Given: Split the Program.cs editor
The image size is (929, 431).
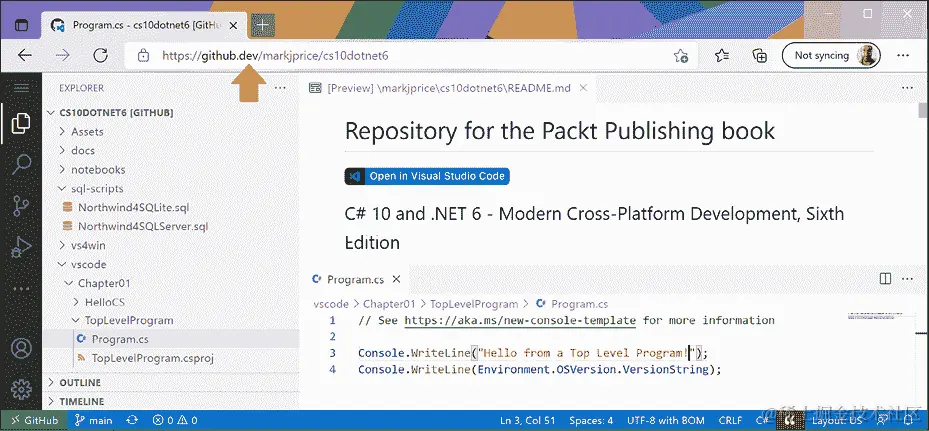Looking at the screenshot, I should coord(885,279).
